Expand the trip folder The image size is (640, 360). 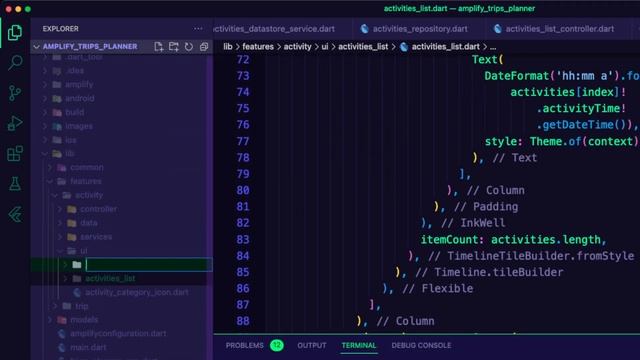[x=55, y=306]
